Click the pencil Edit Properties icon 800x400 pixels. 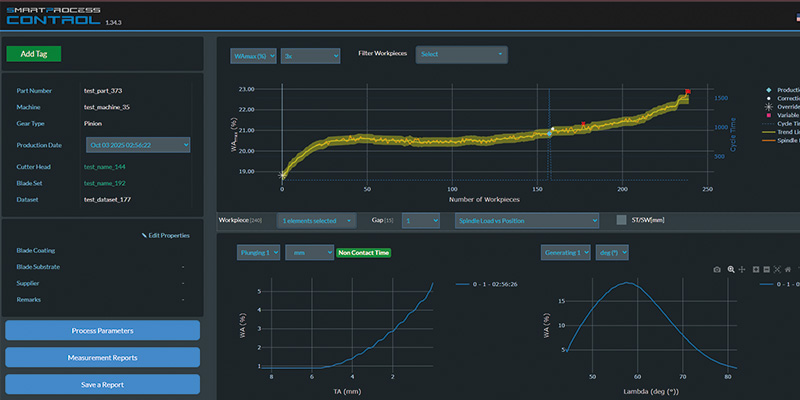(x=144, y=236)
